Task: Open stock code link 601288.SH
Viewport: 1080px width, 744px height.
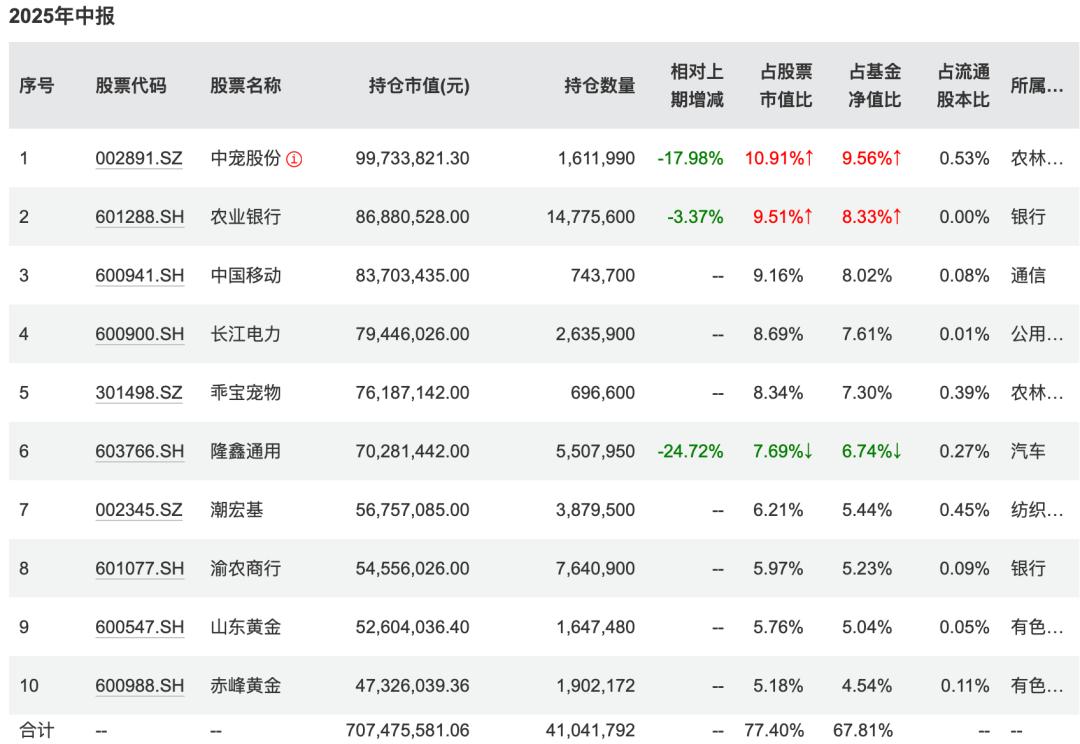Action: tap(140, 217)
